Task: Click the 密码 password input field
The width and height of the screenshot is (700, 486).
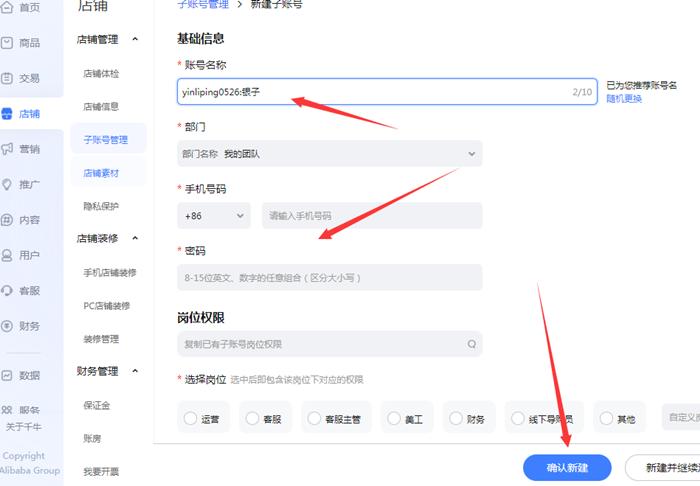Action: tap(329, 278)
